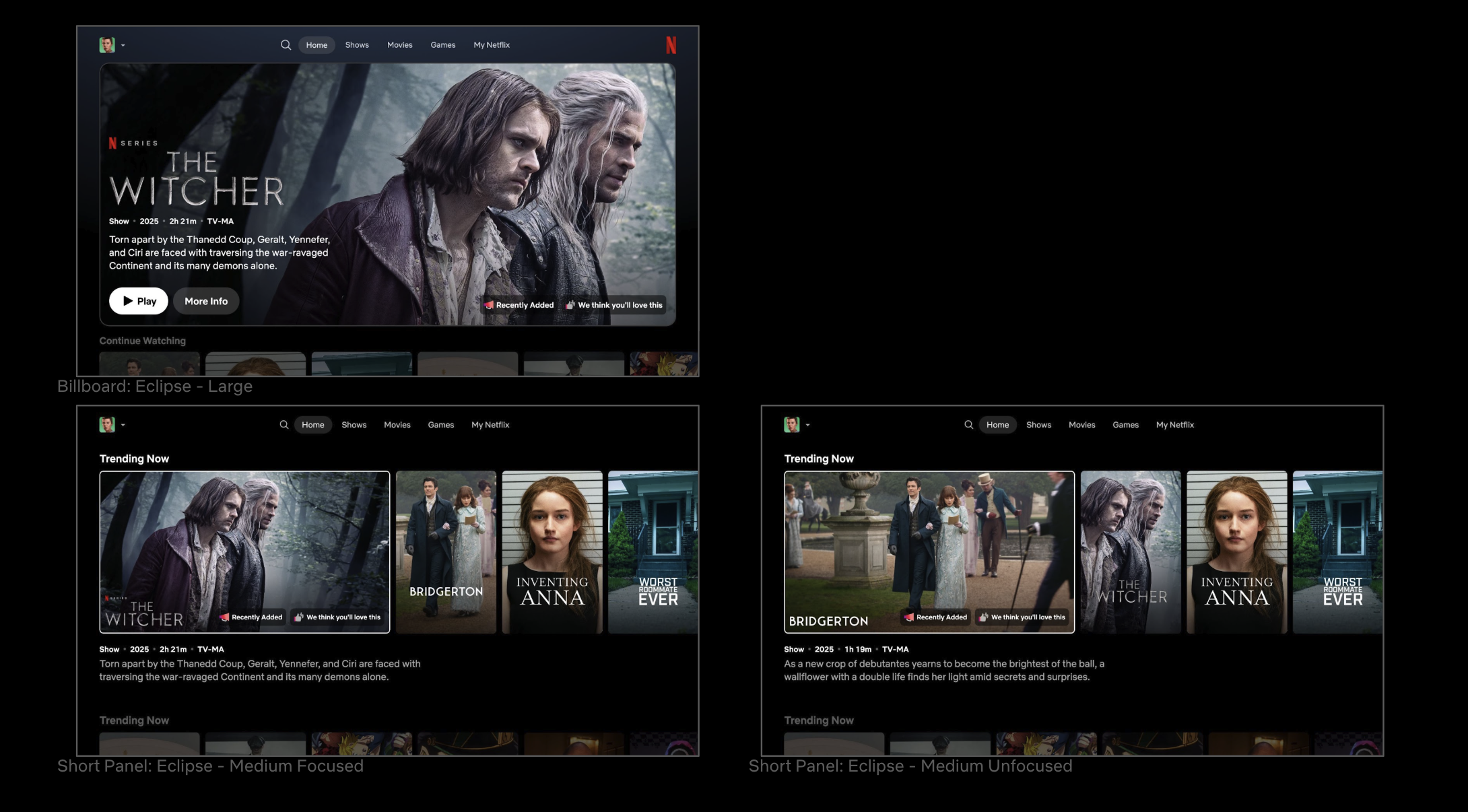
Task: Click Recently Added badge on Bridgerton card
Action: (x=936, y=617)
